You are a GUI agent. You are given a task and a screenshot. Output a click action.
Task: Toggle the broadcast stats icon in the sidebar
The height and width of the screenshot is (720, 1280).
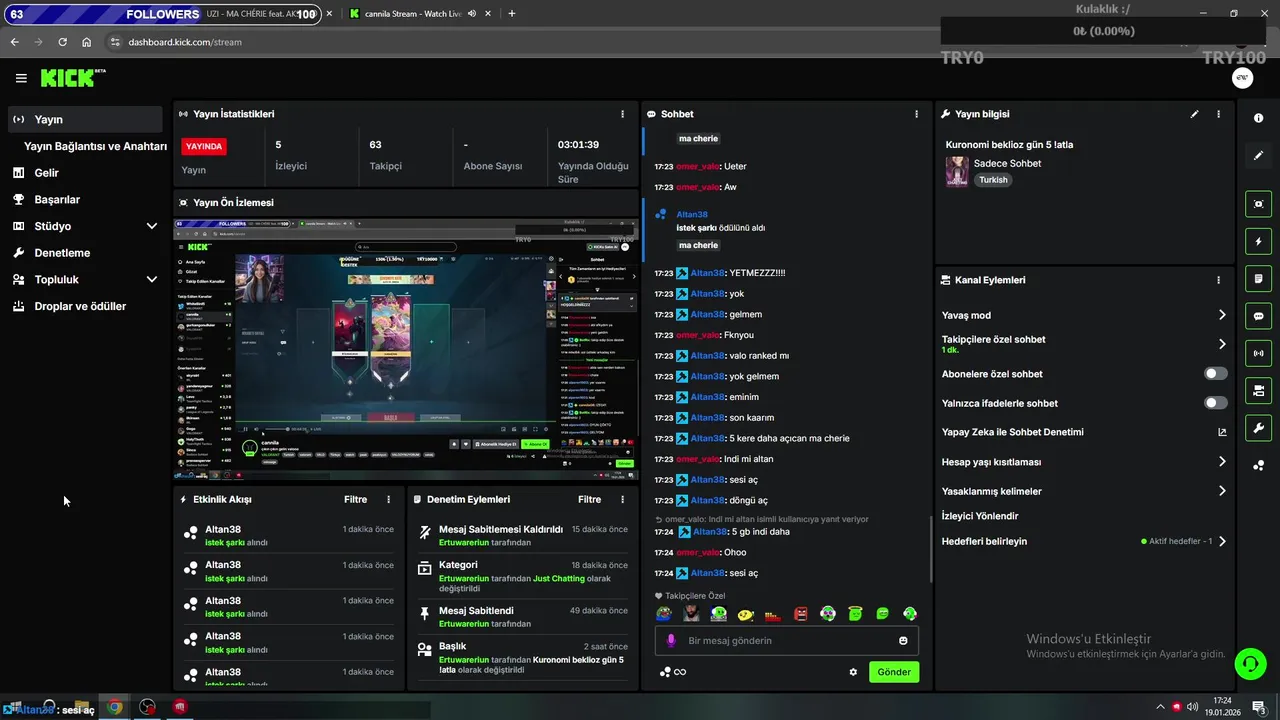click(x=1258, y=353)
